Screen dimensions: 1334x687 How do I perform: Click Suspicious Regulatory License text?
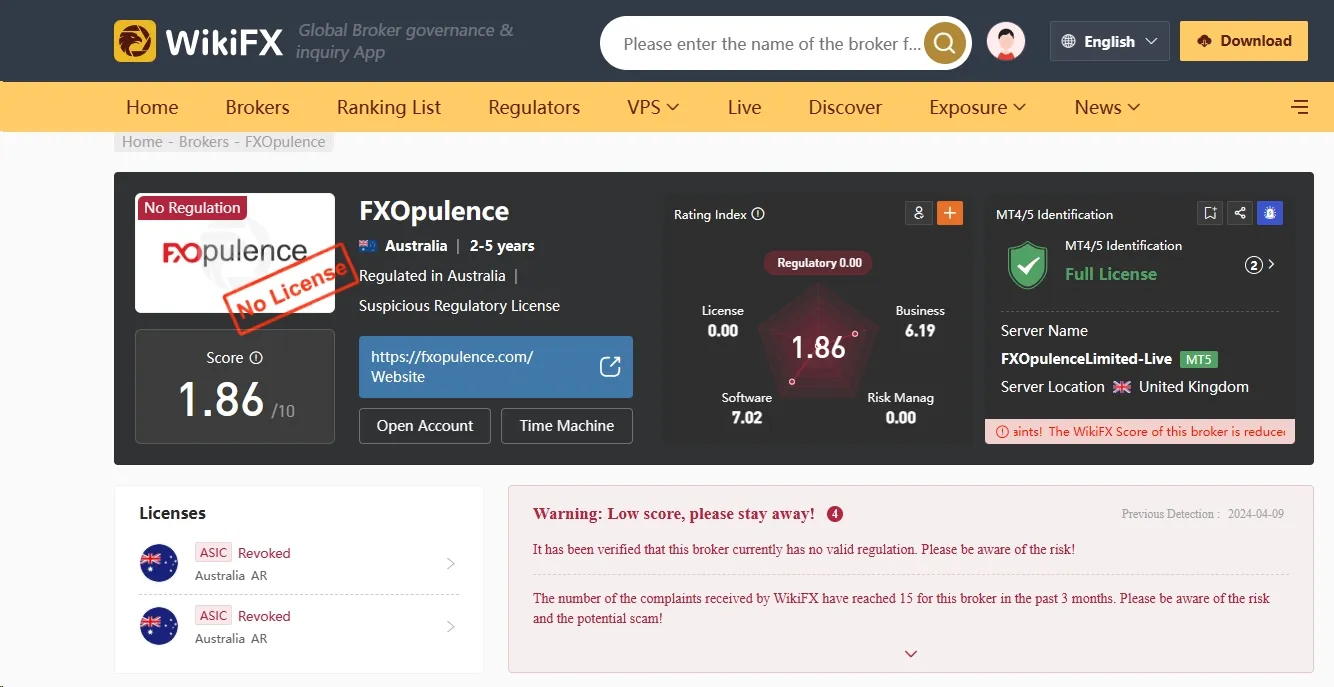459,306
